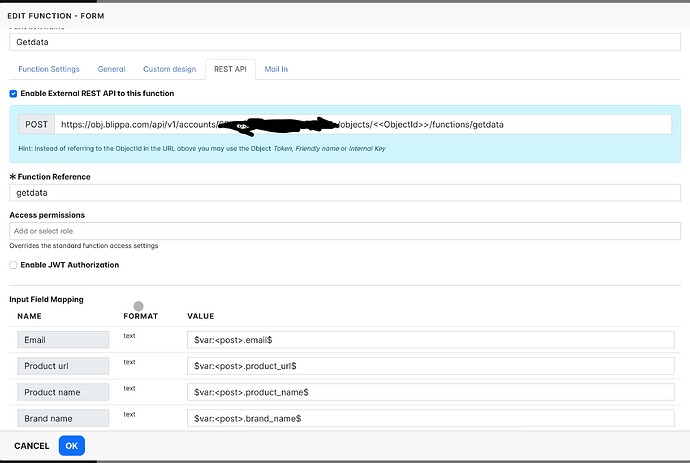Enable JWT Authorization checkbox

tap(13, 265)
